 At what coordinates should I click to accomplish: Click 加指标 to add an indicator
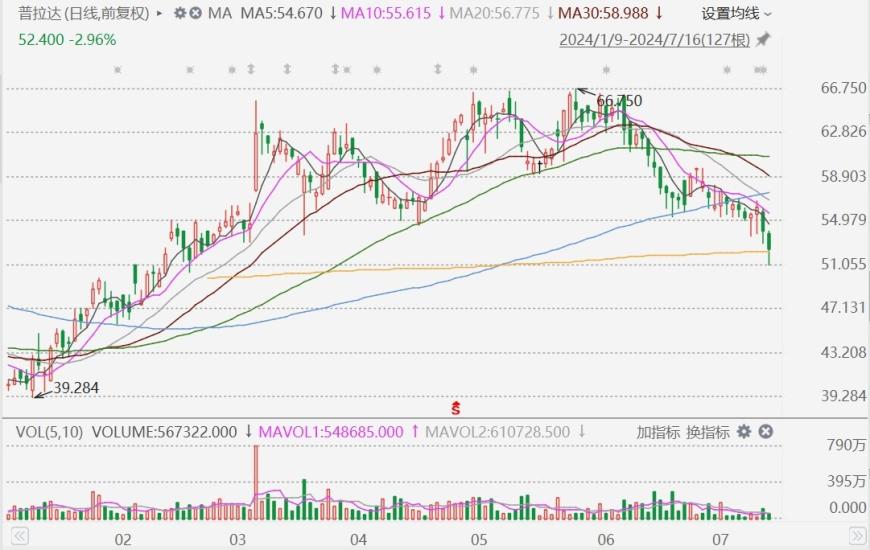(x=658, y=432)
